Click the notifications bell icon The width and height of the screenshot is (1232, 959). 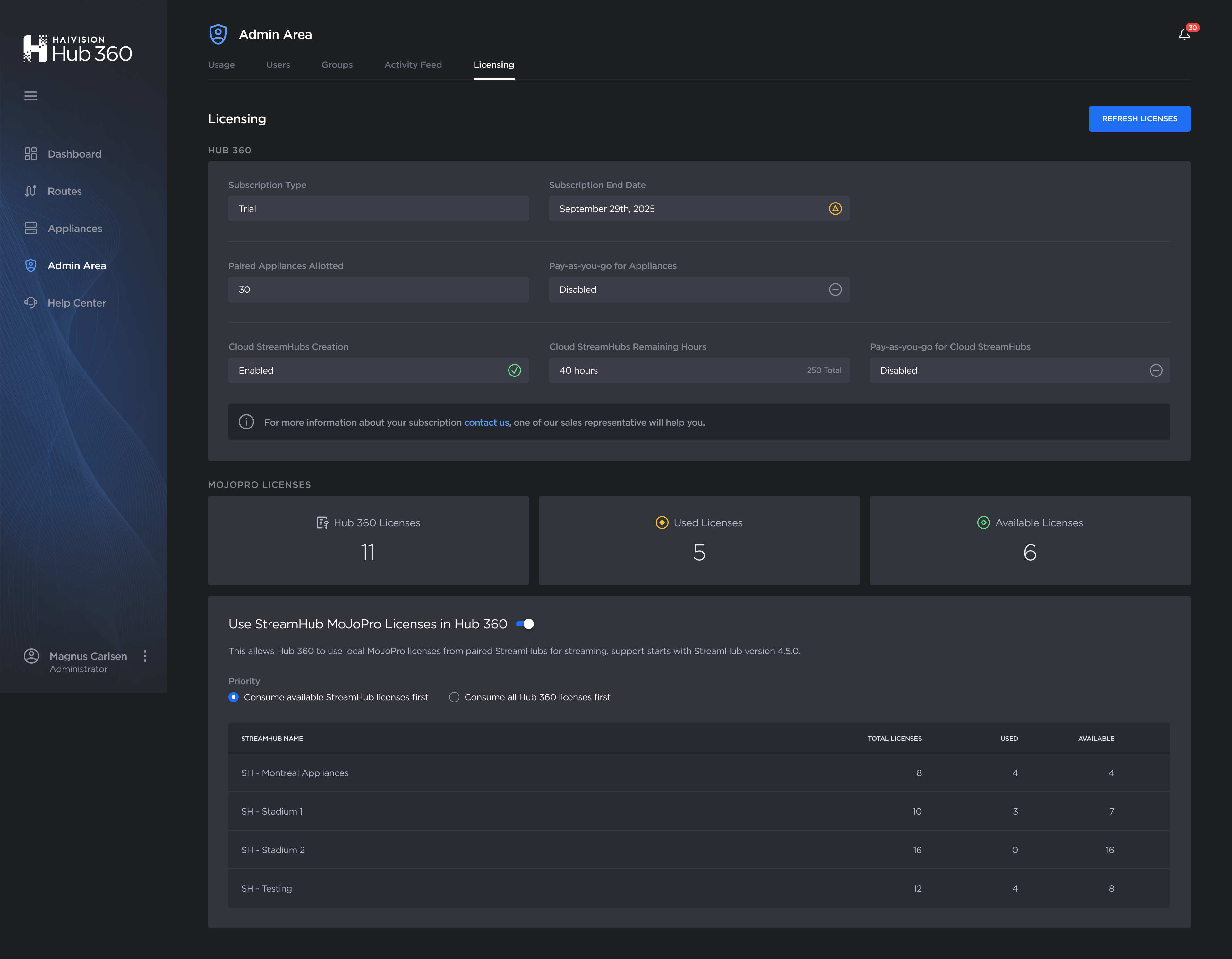tap(1184, 35)
